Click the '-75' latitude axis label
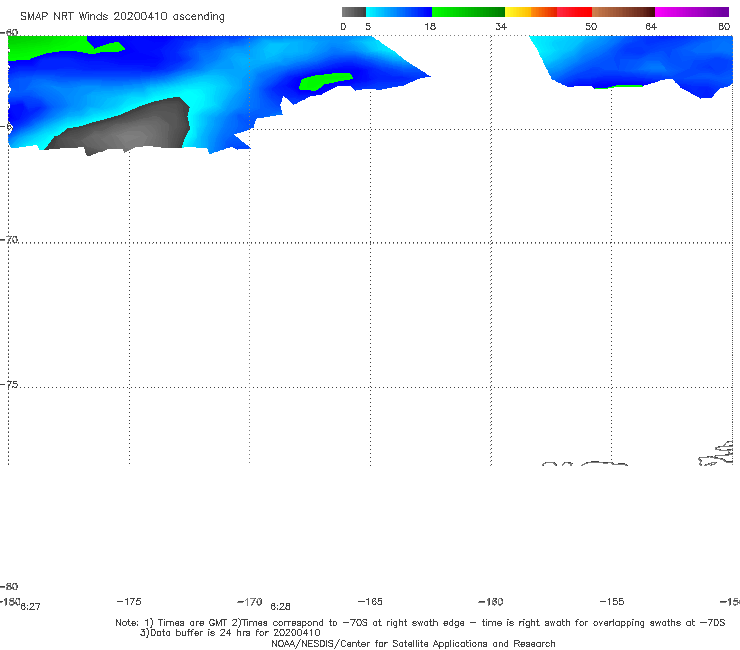 [x=9, y=384]
